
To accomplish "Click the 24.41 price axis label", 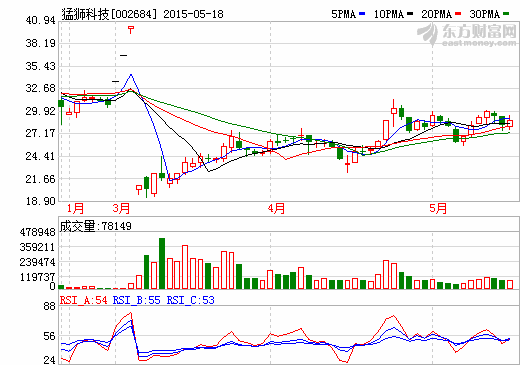I will pos(40,156).
